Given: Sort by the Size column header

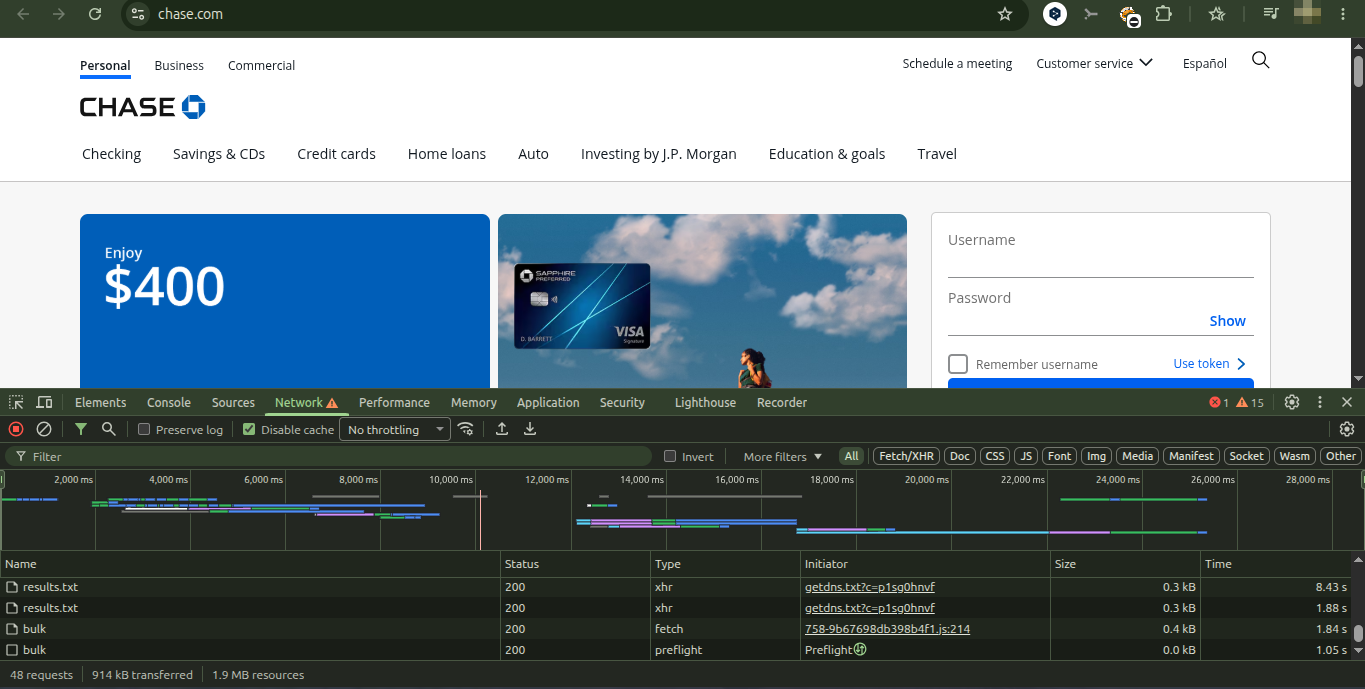Looking at the screenshot, I should (1125, 564).
